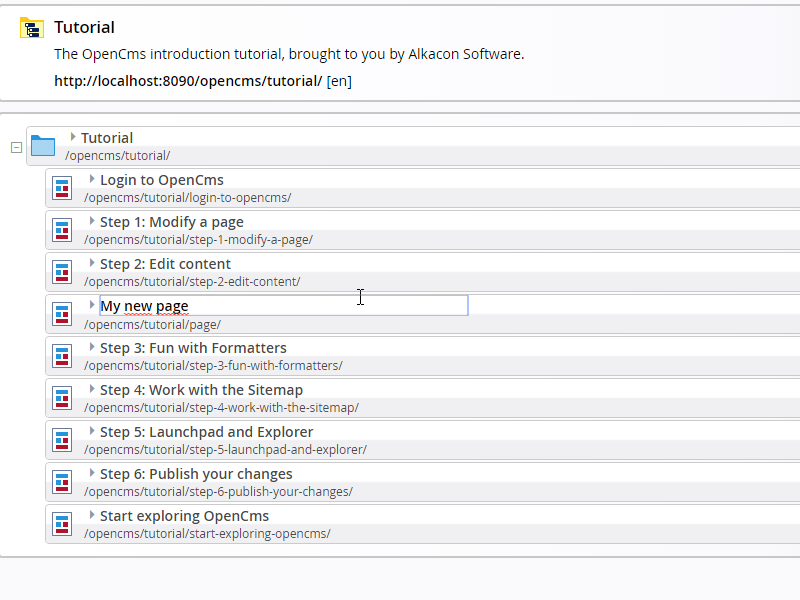Expand the Step 3: Fun with Formatters entry

tap(91, 347)
